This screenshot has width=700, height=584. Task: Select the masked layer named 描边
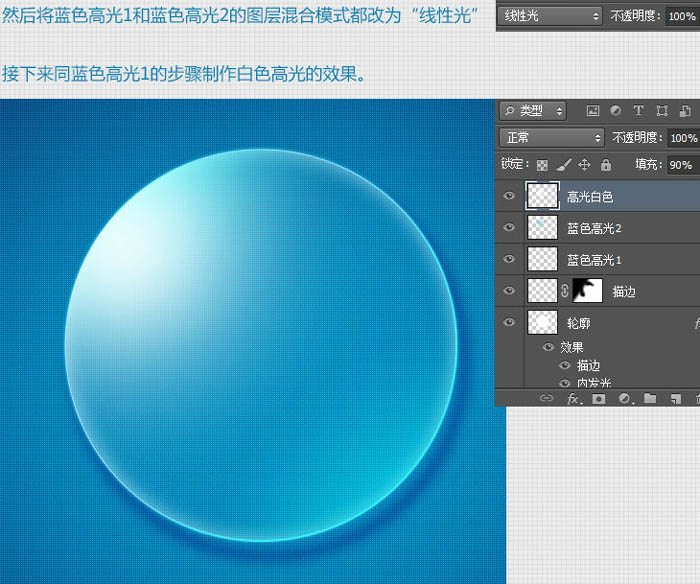coord(624,292)
